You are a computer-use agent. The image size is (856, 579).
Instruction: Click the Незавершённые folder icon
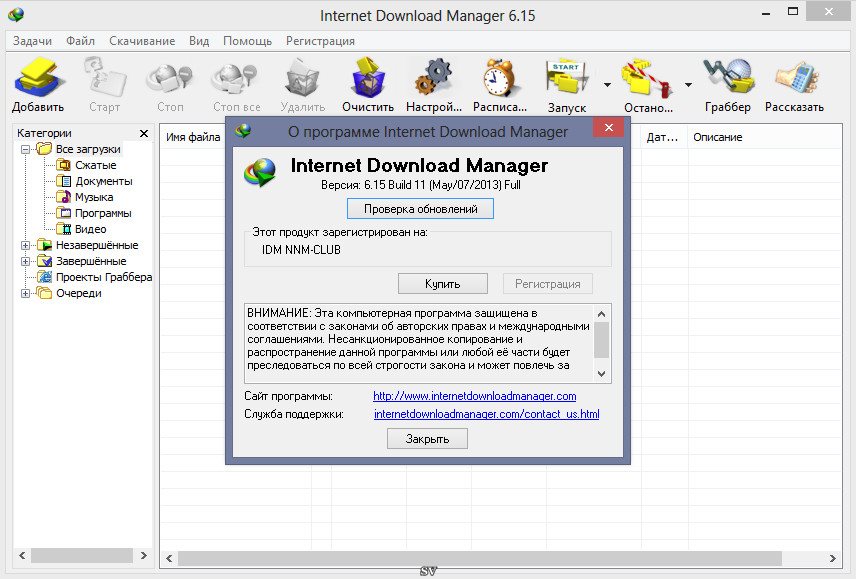pos(44,245)
